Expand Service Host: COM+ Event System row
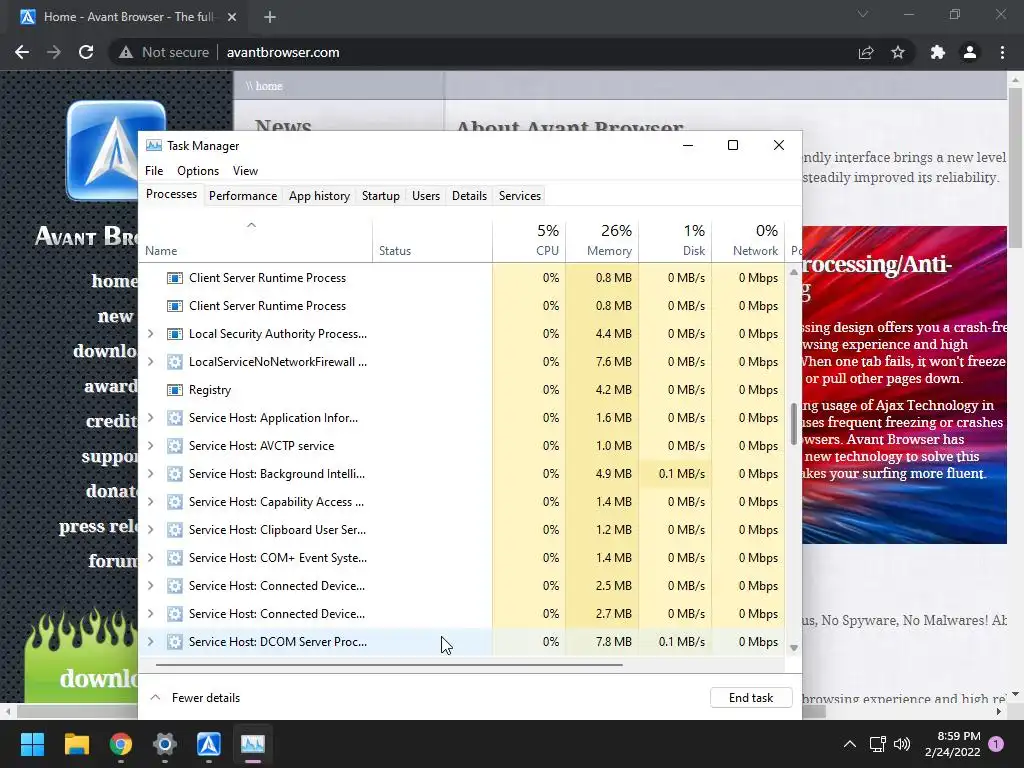This screenshot has height=768, width=1024. coord(151,558)
